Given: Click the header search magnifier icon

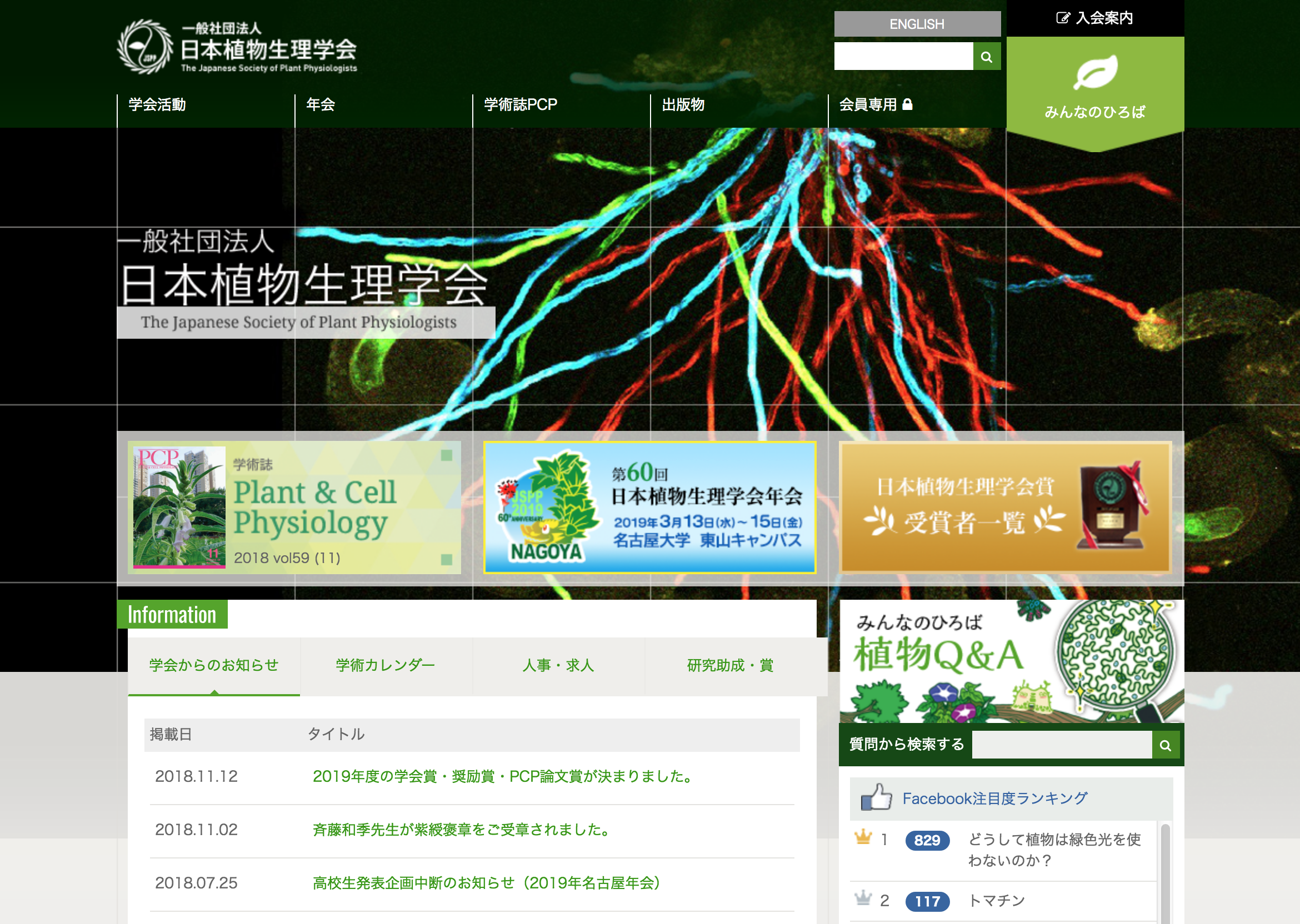Looking at the screenshot, I should (986, 57).
